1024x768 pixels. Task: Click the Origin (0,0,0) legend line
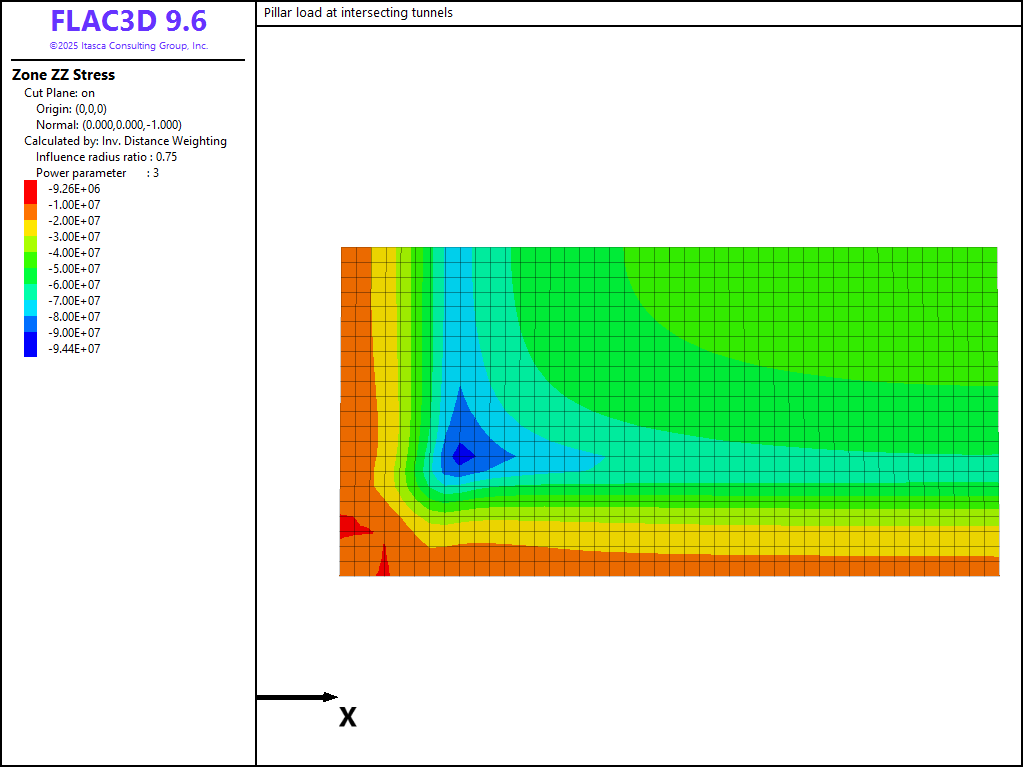click(x=71, y=109)
